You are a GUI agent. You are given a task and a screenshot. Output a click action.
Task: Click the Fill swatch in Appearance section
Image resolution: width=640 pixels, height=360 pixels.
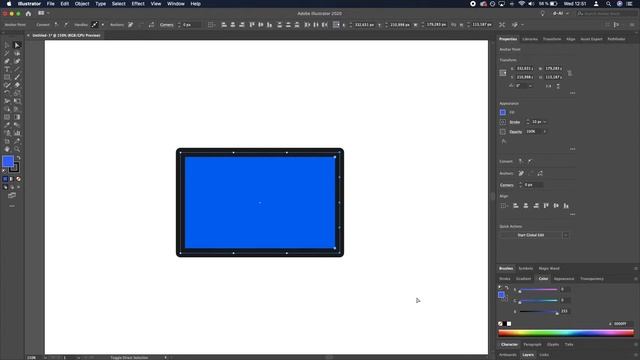tap(503, 112)
